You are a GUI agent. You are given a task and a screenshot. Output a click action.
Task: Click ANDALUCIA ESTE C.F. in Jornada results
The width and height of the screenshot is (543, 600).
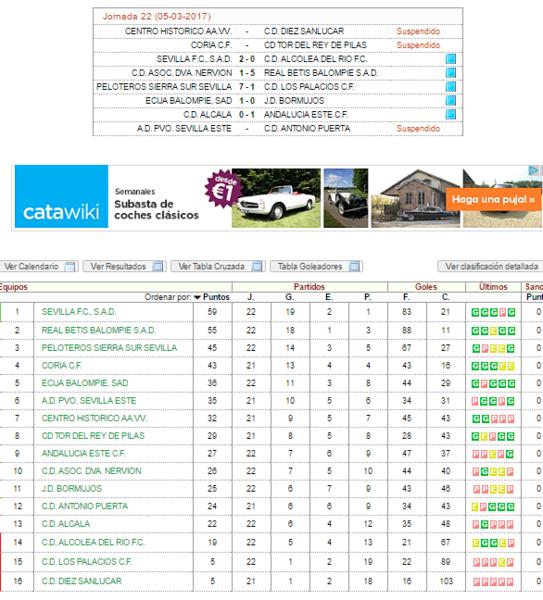[305, 114]
